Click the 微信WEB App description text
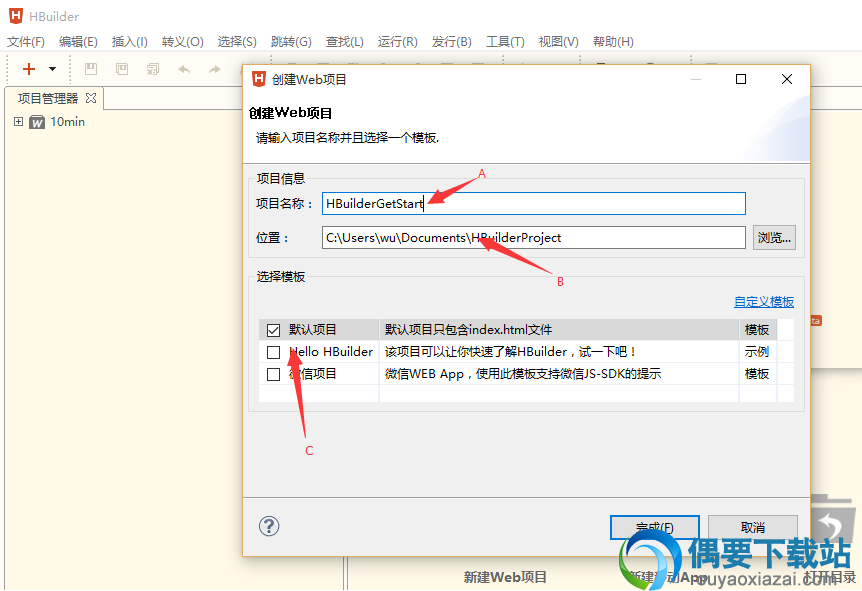Viewport: 862px width, 591px height. click(522, 374)
